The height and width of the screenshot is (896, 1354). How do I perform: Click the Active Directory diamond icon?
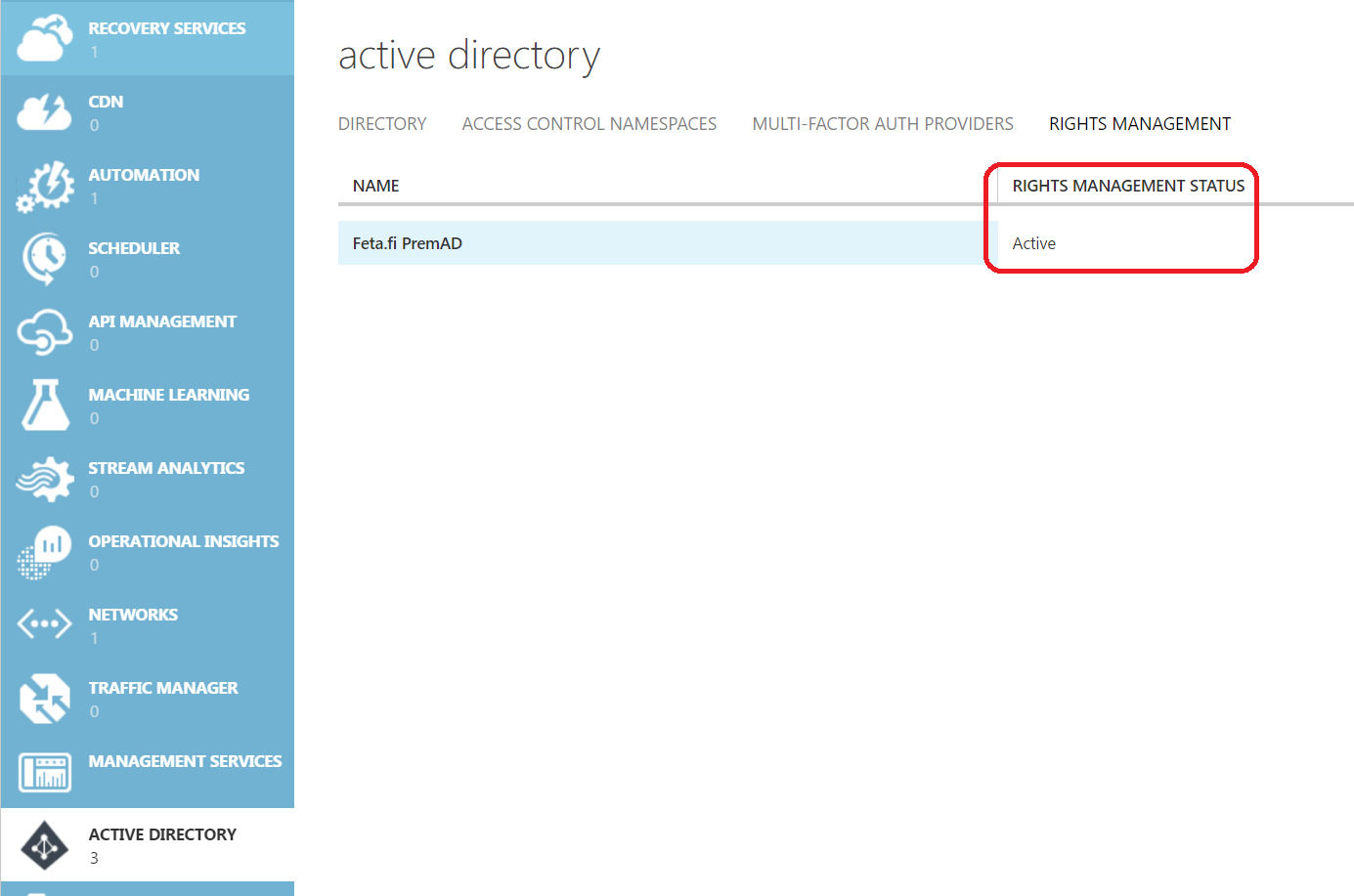coord(45,845)
